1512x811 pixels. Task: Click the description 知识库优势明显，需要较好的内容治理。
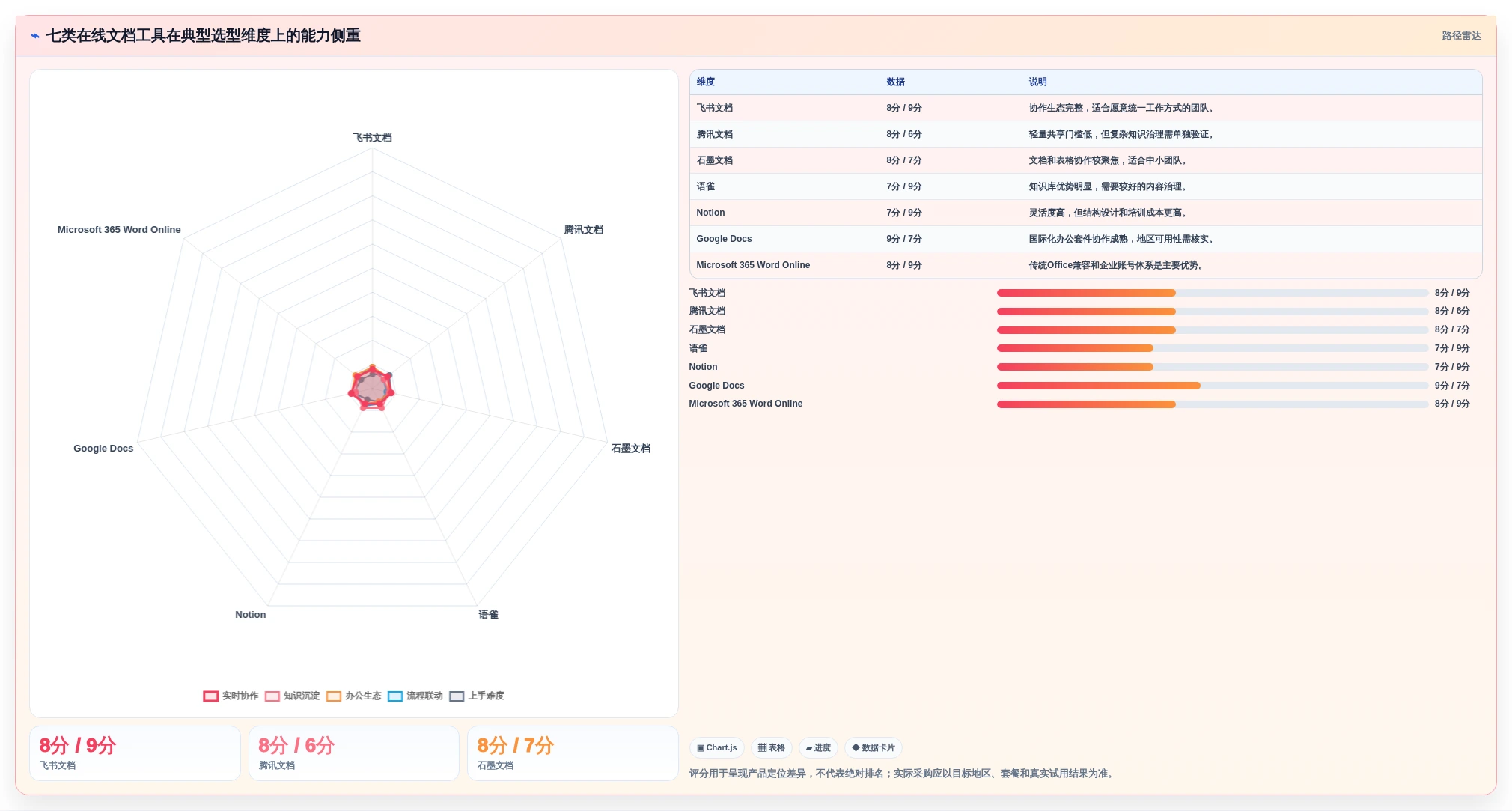[x=1109, y=186]
